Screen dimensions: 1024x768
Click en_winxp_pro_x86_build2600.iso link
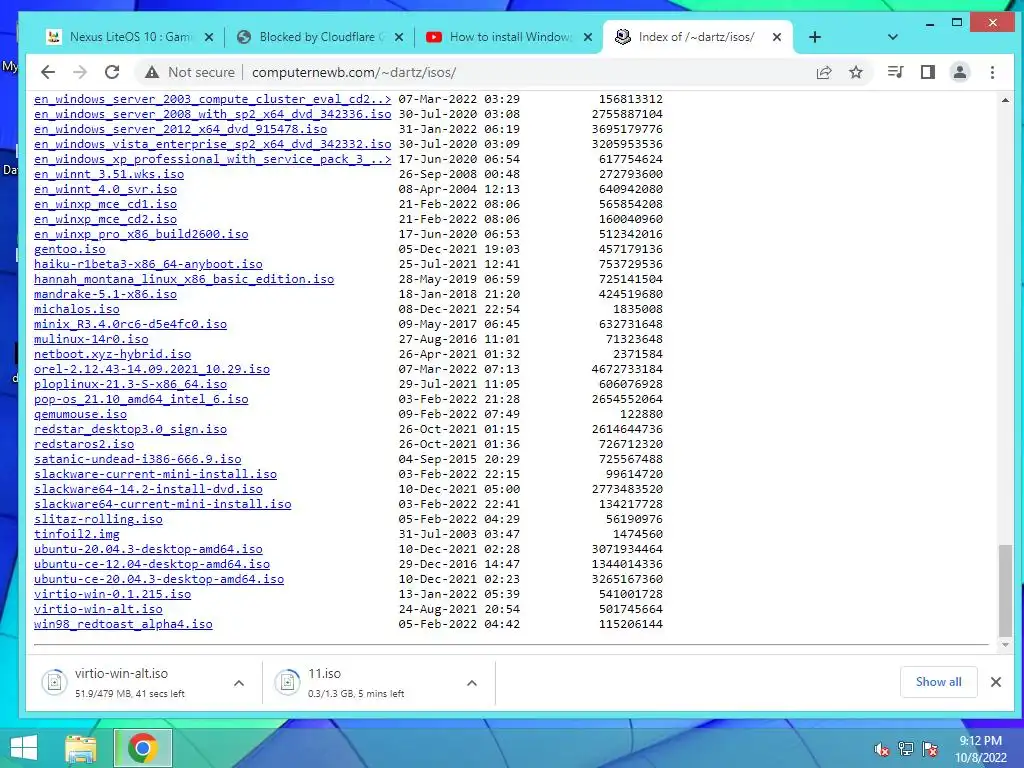pos(141,234)
